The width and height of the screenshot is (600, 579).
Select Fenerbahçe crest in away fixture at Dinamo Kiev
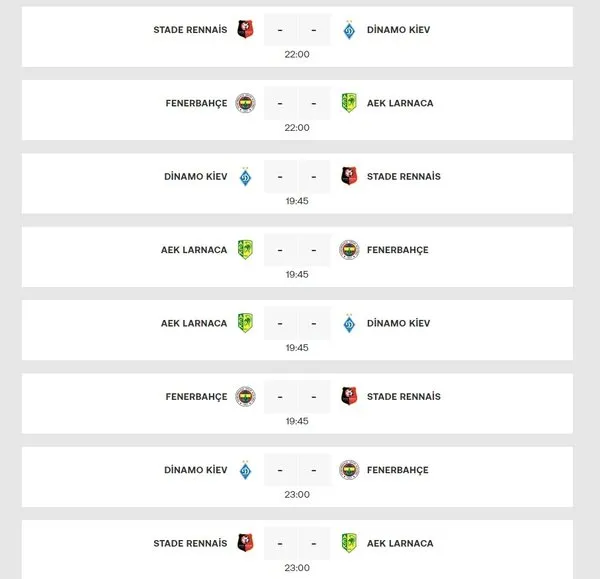(349, 470)
